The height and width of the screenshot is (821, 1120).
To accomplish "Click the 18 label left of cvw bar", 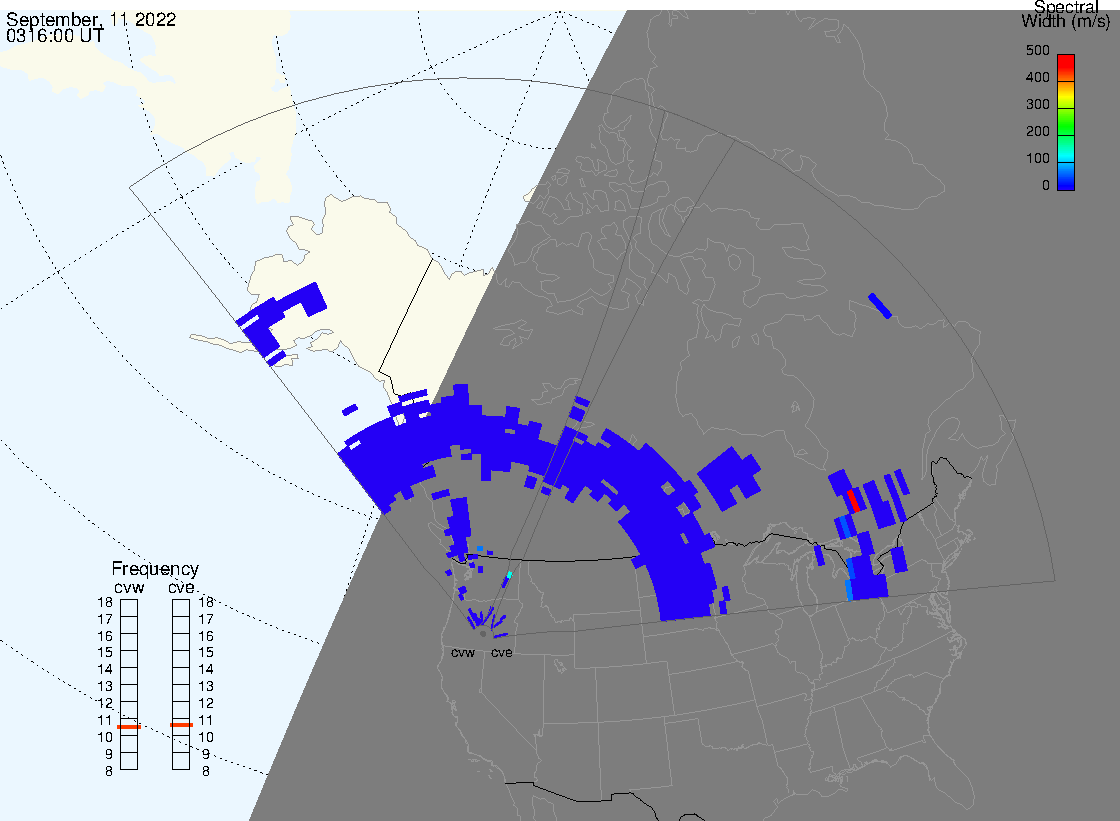I will [x=105, y=602].
